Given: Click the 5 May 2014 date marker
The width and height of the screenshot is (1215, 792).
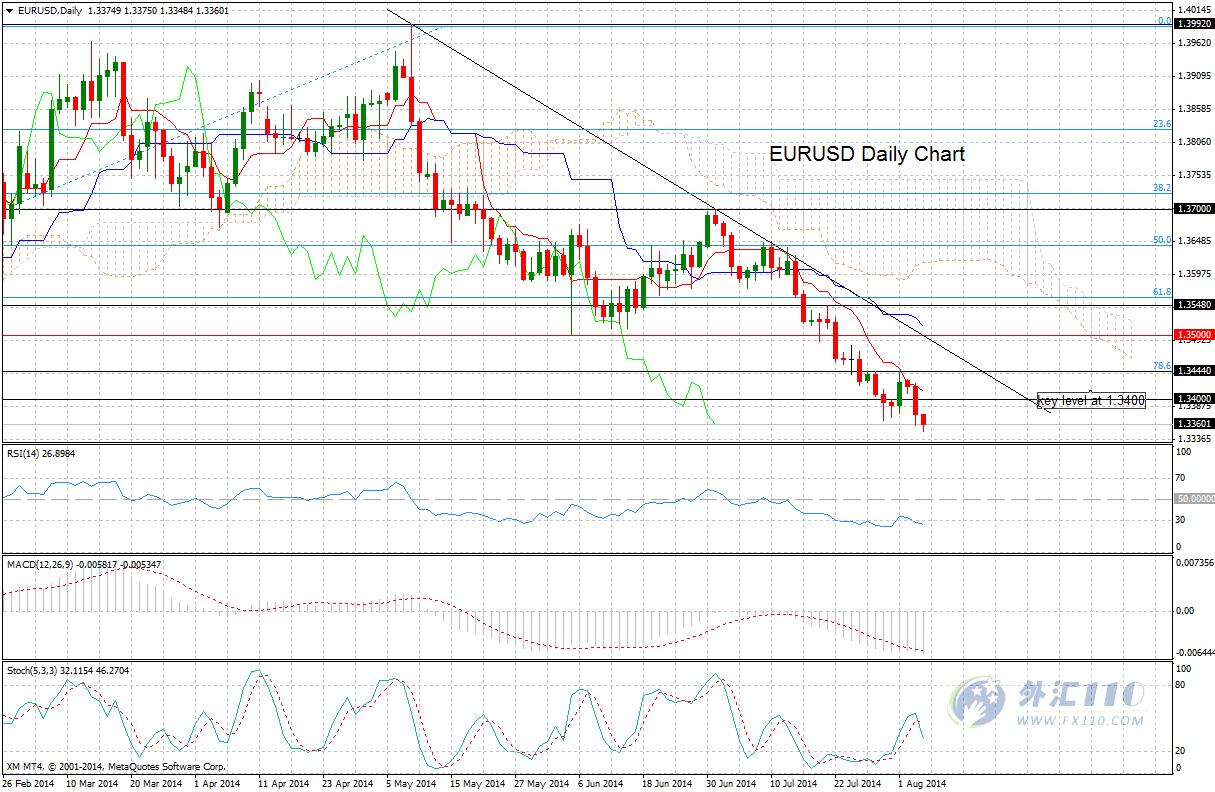Looking at the screenshot, I should 412,783.
